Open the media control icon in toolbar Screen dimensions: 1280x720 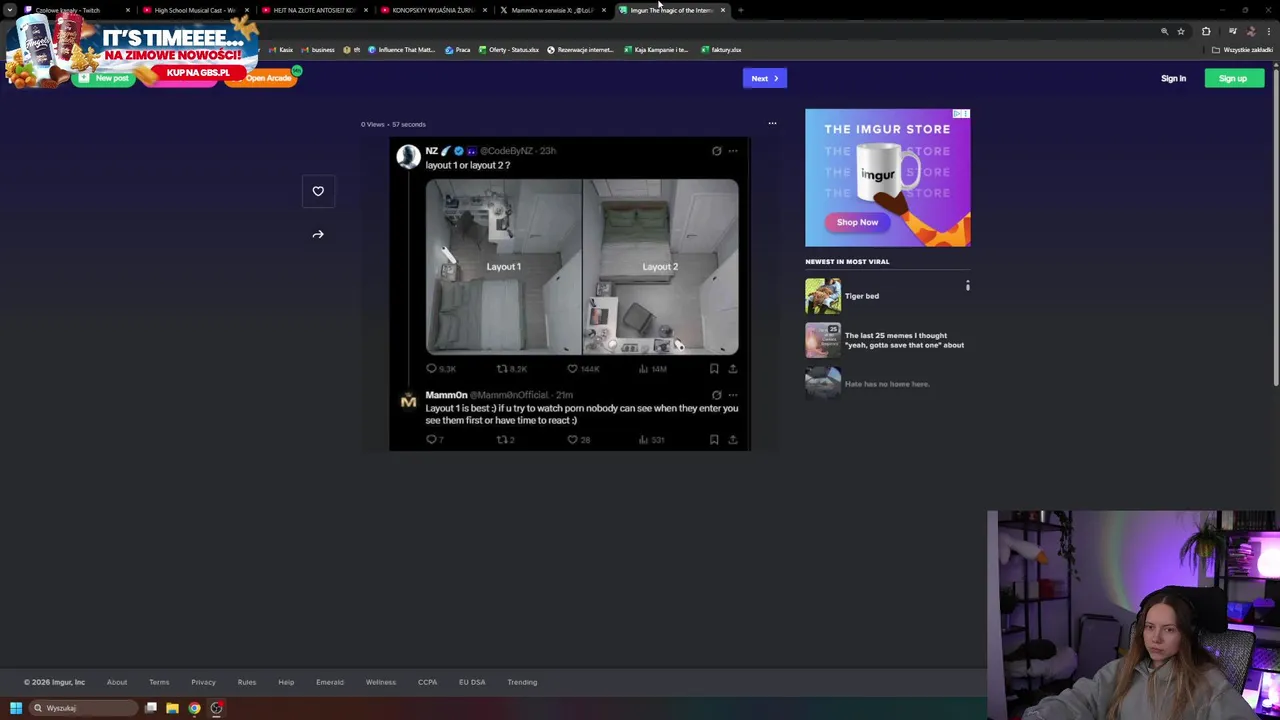tap(1232, 31)
